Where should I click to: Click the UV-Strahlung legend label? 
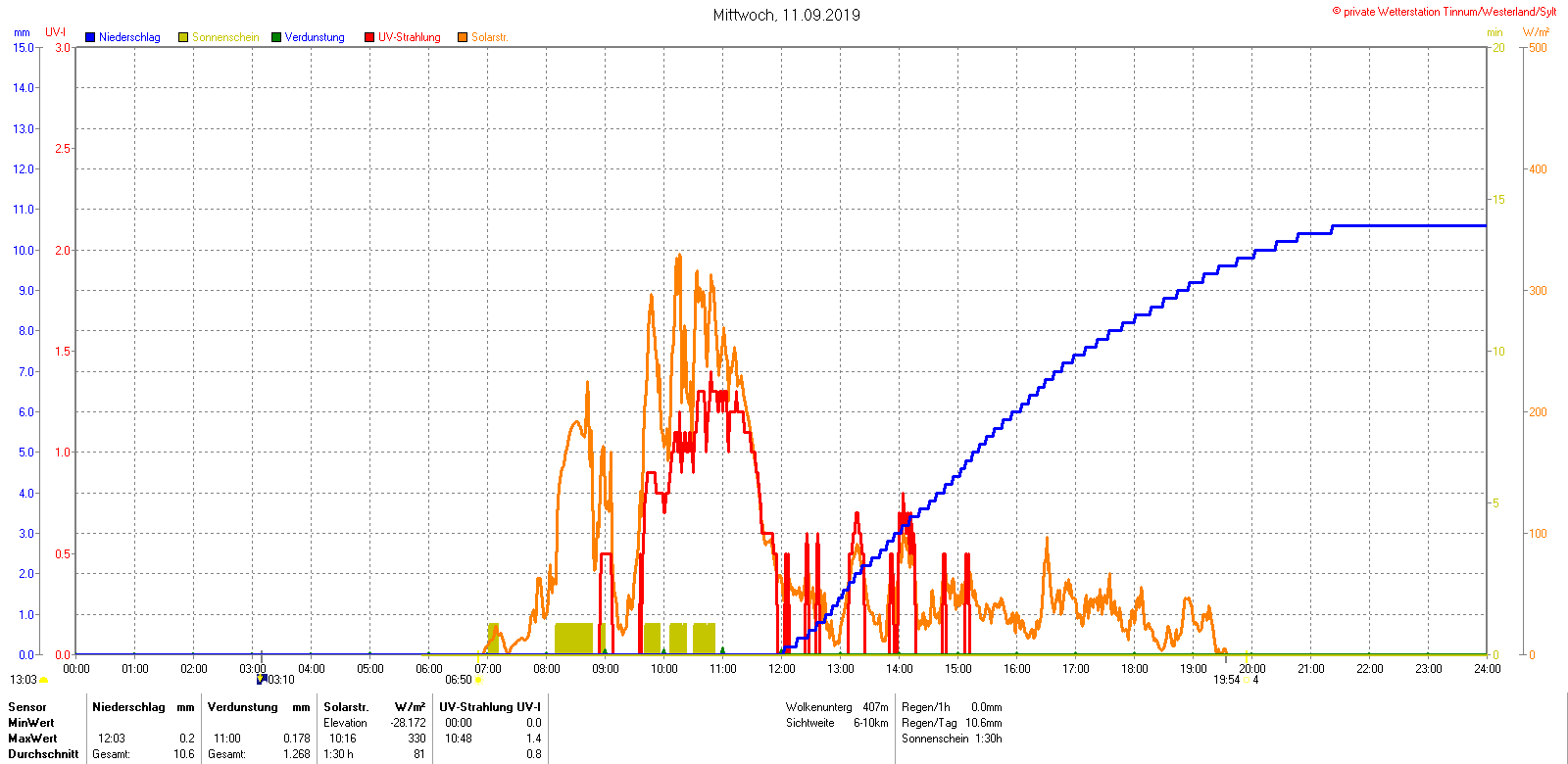(410, 37)
